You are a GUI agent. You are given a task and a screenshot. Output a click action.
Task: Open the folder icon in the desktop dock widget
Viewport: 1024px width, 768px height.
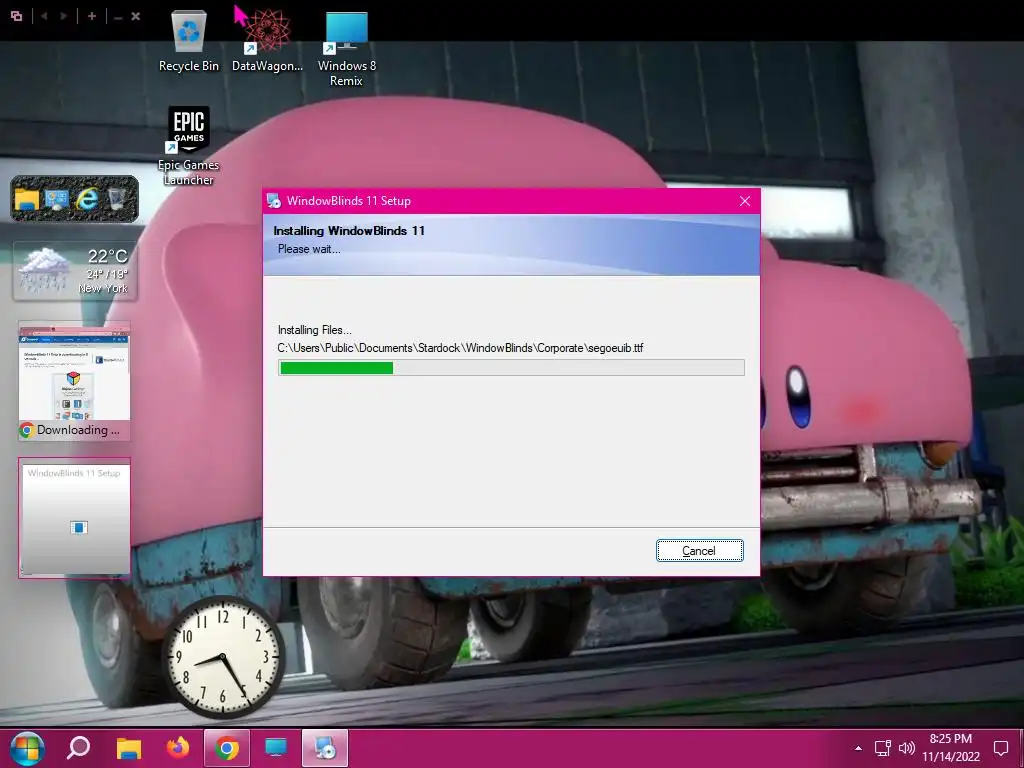tap(27, 199)
